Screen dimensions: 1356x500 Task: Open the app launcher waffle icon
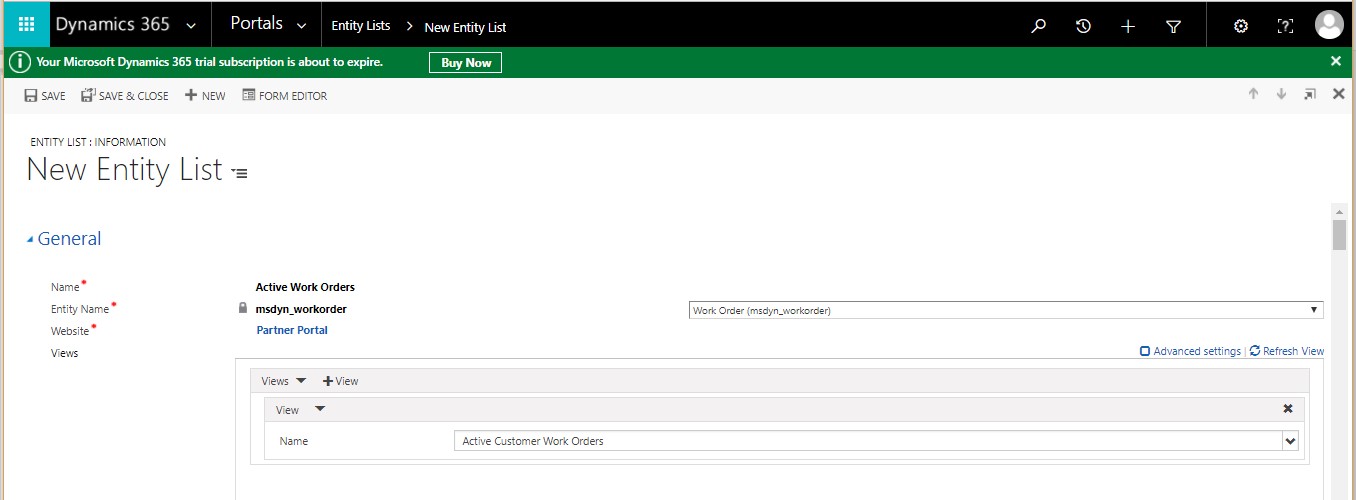click(26, 25)
